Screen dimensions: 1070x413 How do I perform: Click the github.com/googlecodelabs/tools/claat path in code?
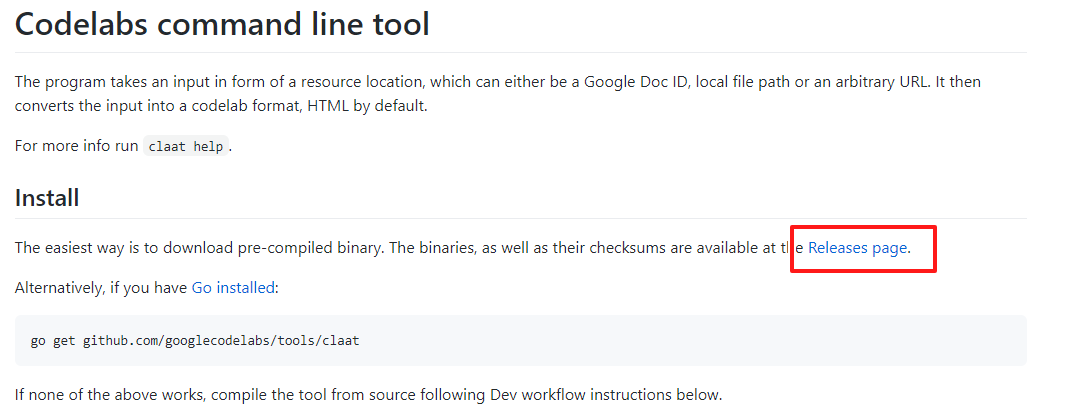point(221,340)
